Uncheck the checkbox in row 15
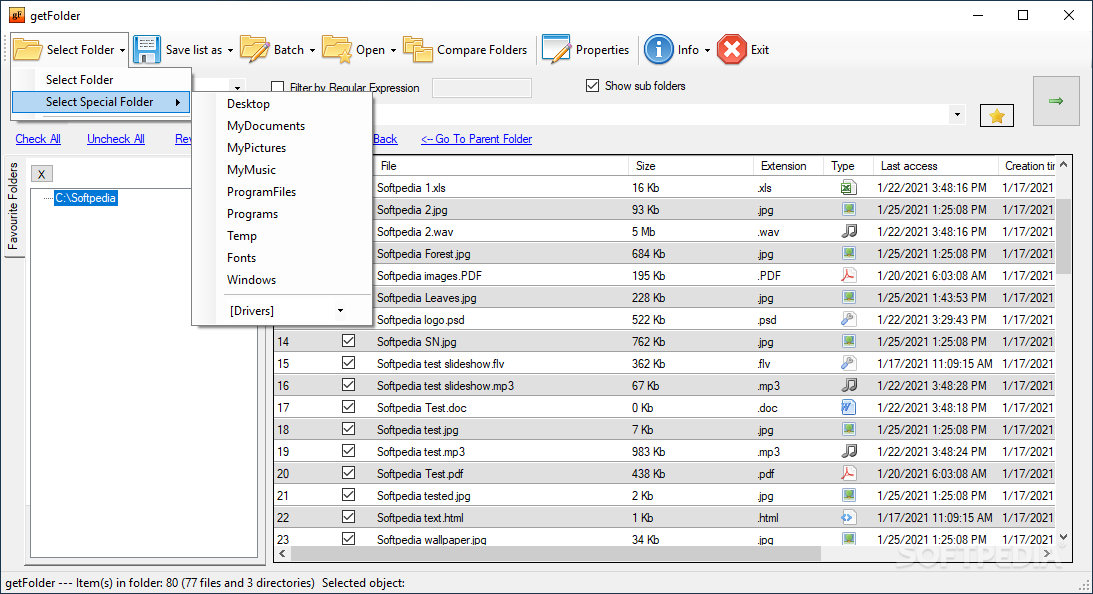Screen dimensions: 1093x594 point(349,363)
